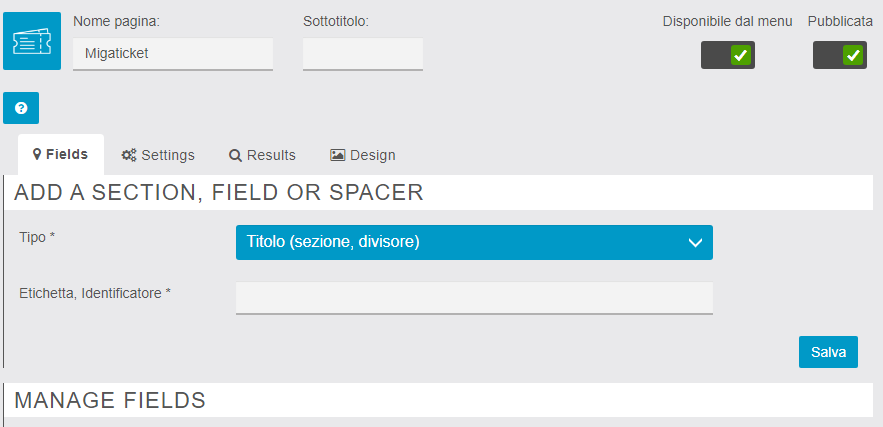Collapse the Add a Section, Field or Spacer header
Viewport: 883px width, 427px height.
pyautogui.click(x=219, y=192)
